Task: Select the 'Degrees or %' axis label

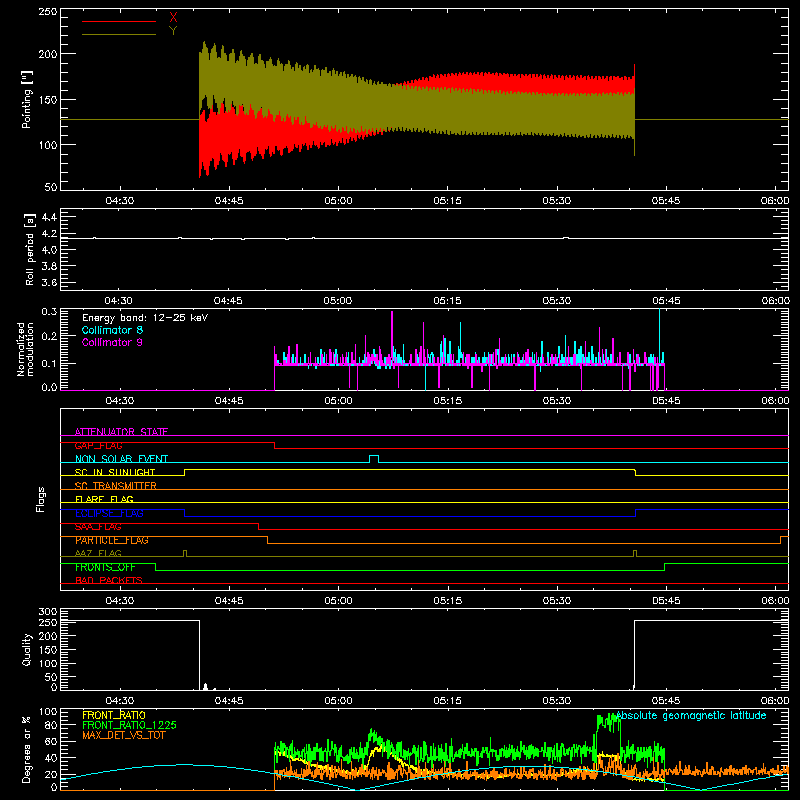Action: (x=27, y=749)
